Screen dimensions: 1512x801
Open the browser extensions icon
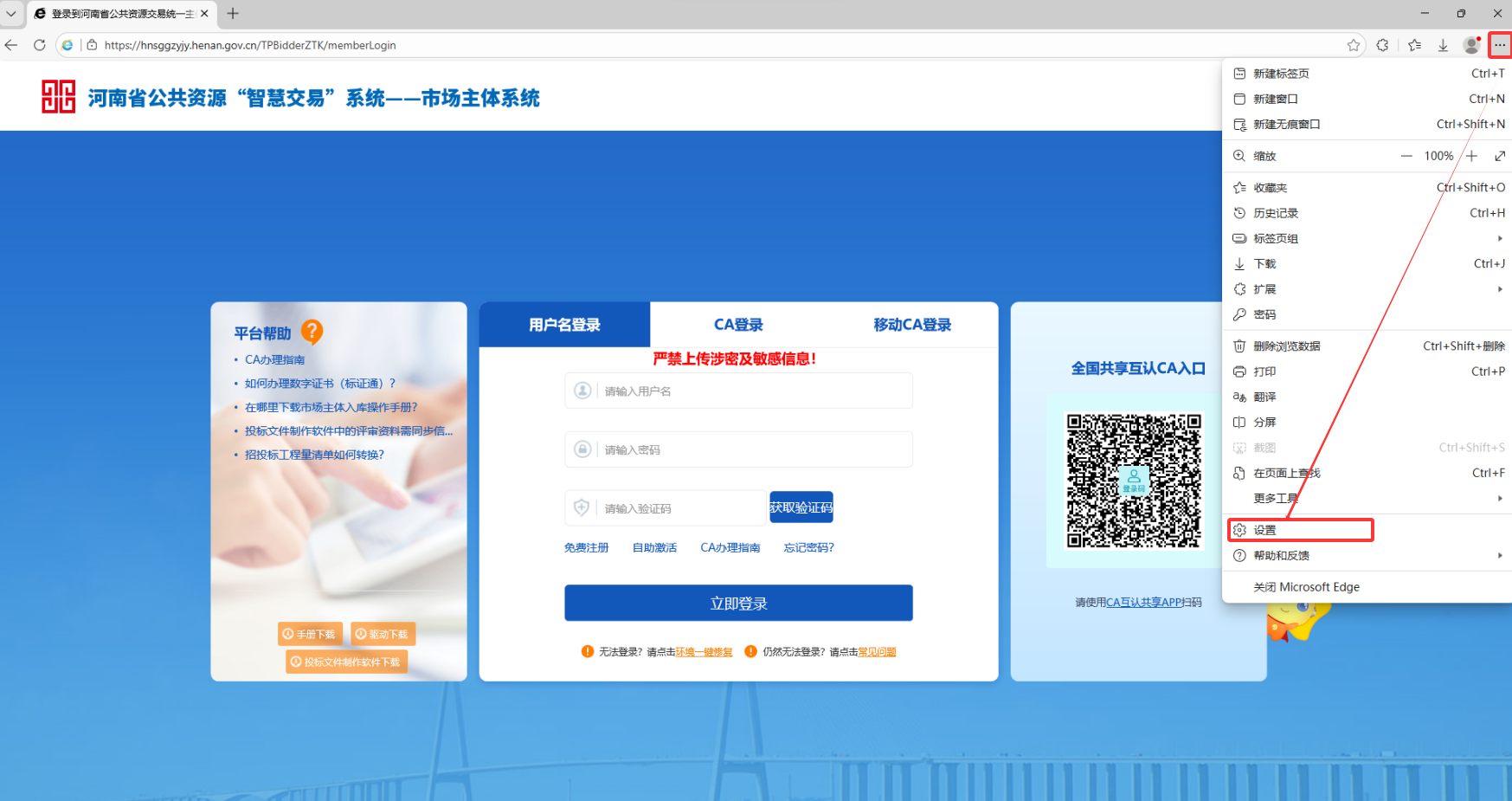pos(1383,45)
